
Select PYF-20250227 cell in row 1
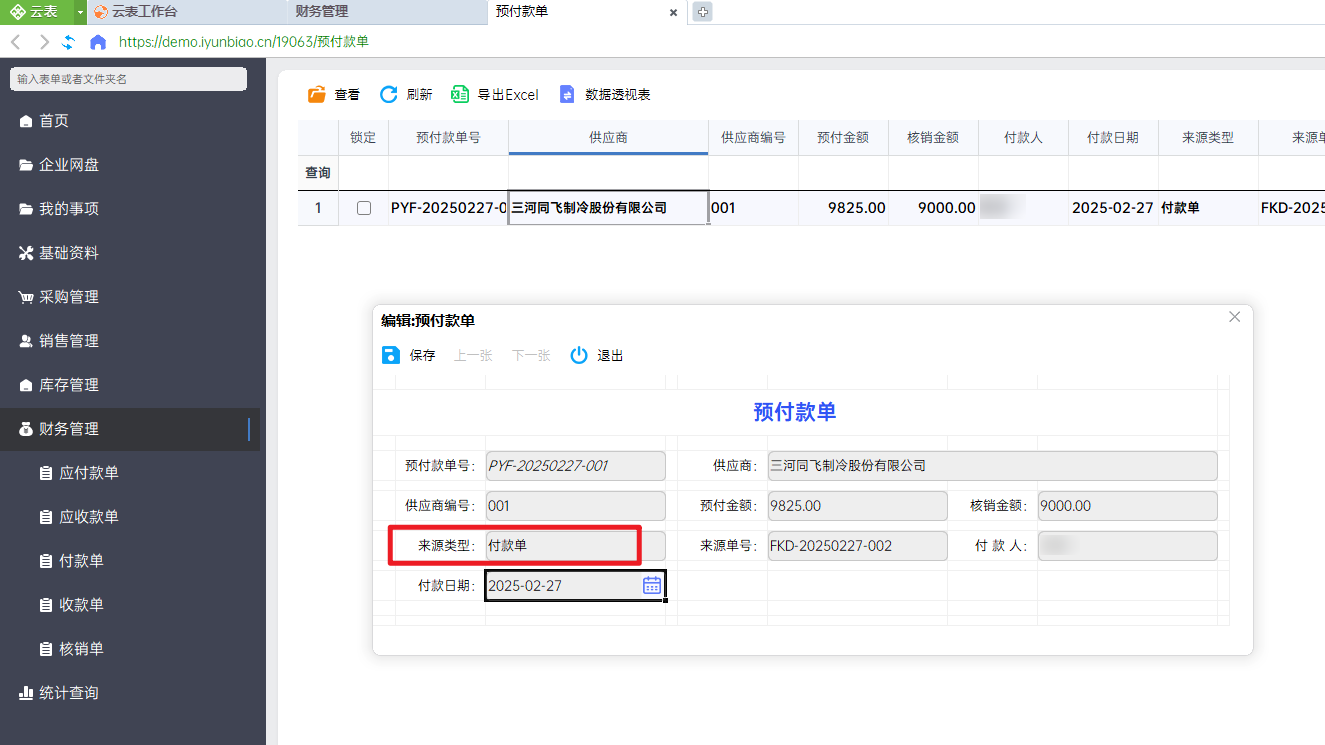pos(448,208)
